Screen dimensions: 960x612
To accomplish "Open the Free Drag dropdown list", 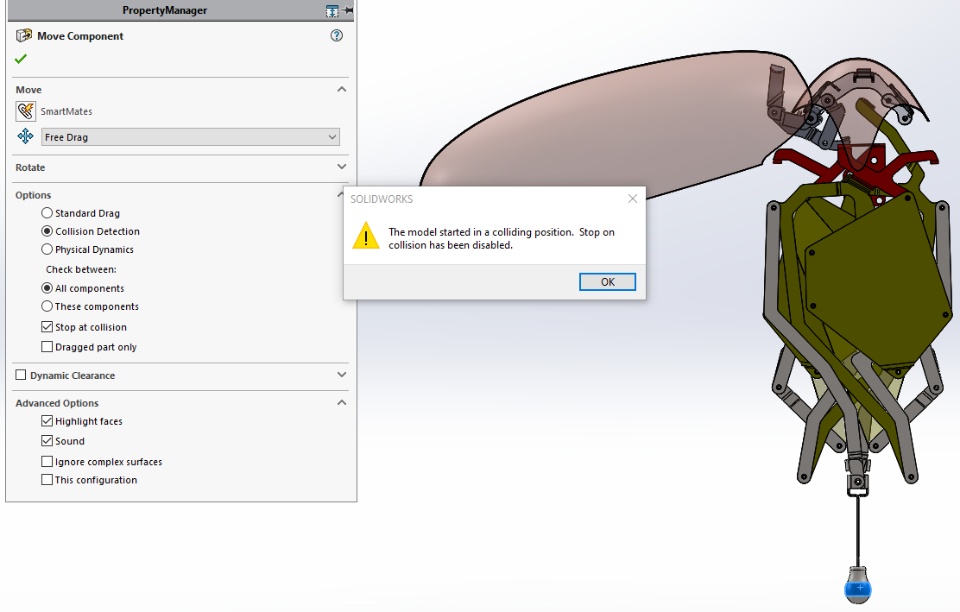I will 190,137.
